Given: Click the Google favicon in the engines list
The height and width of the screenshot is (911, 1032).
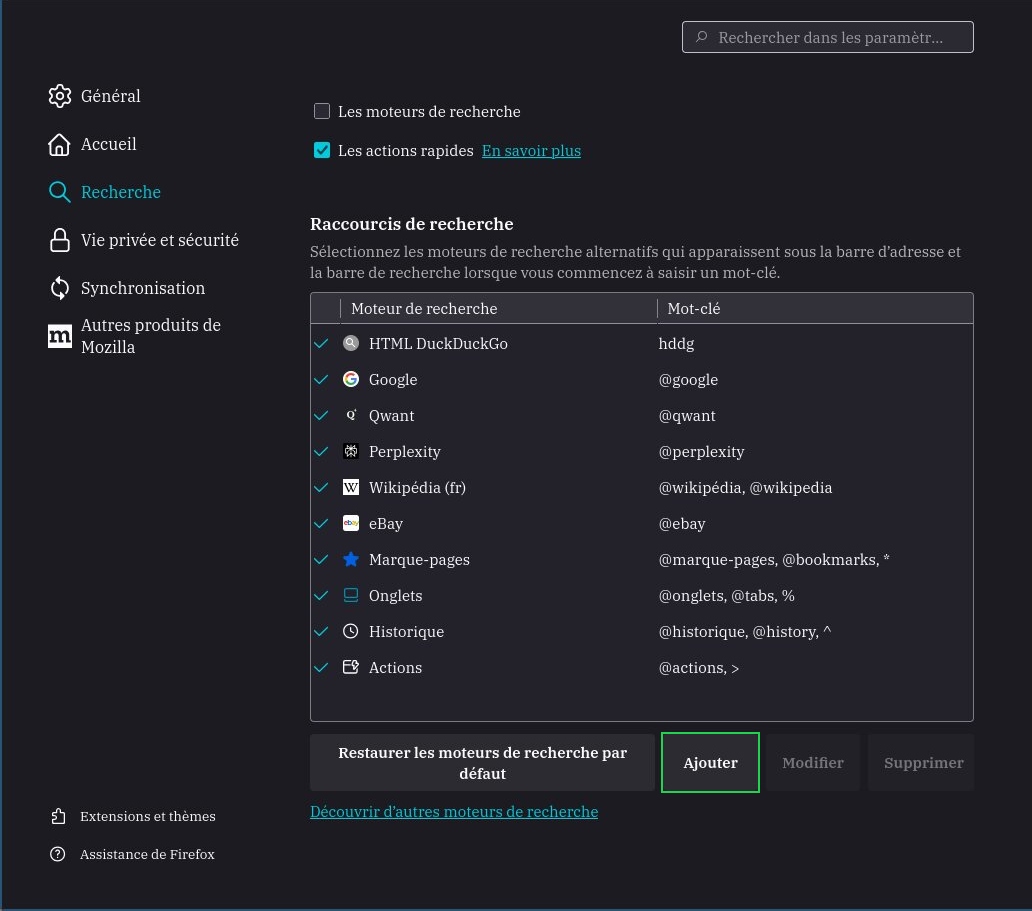Looking at the screenshot, I should coord(351,379).
